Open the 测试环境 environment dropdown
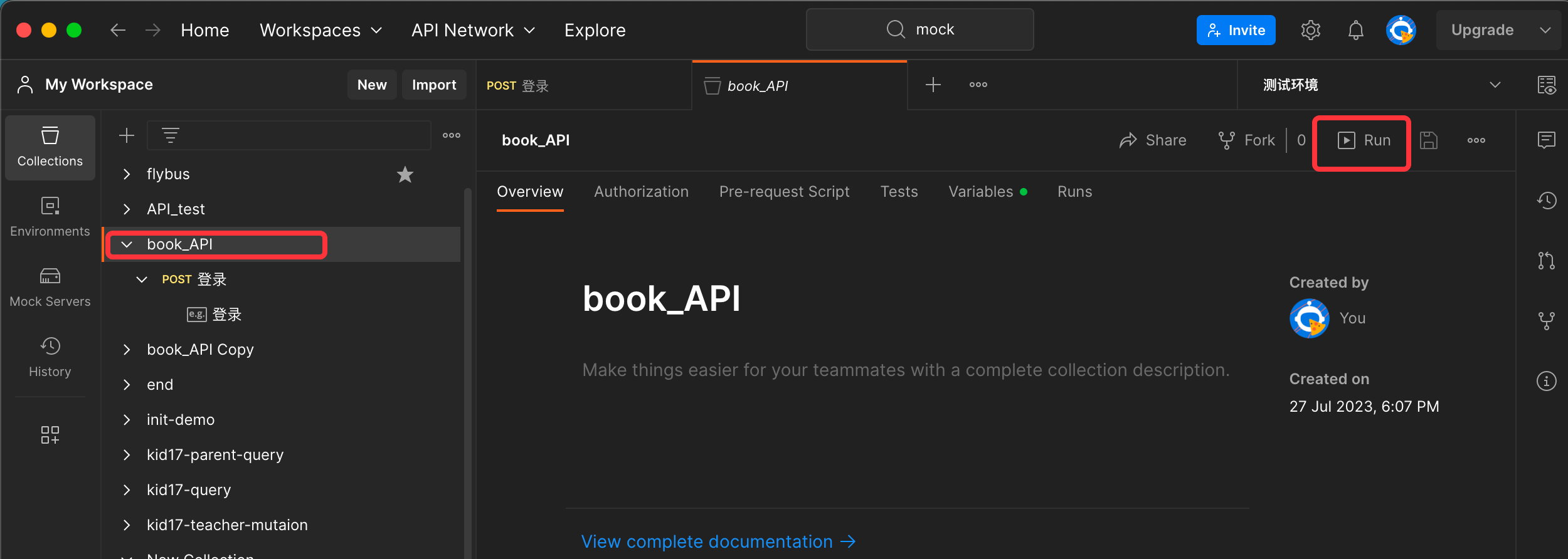Viewport: 1568px width, 559px height. click(1380, 85)
